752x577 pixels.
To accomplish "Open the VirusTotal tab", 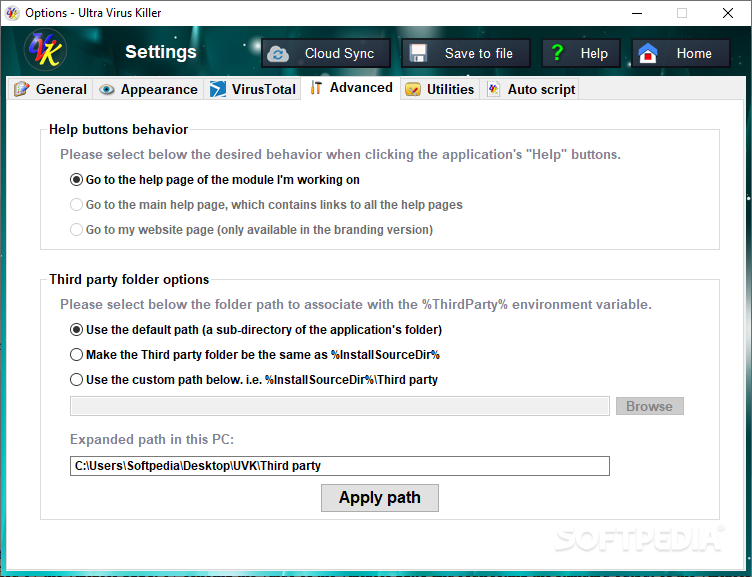I will [x=252, y=89].
